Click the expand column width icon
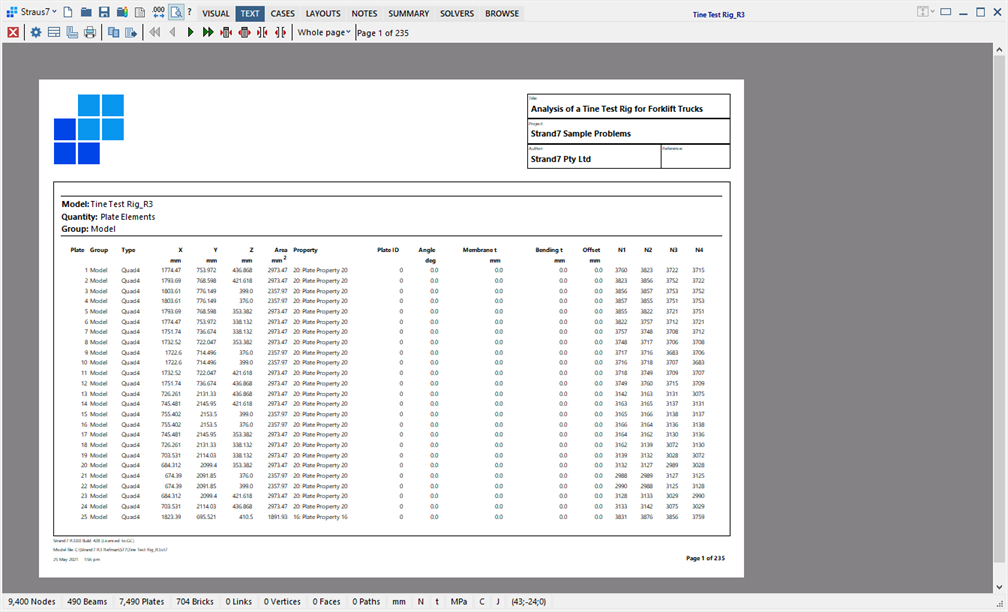The height and width of the screenshot is (612, 1008). (x=244, y=32)
